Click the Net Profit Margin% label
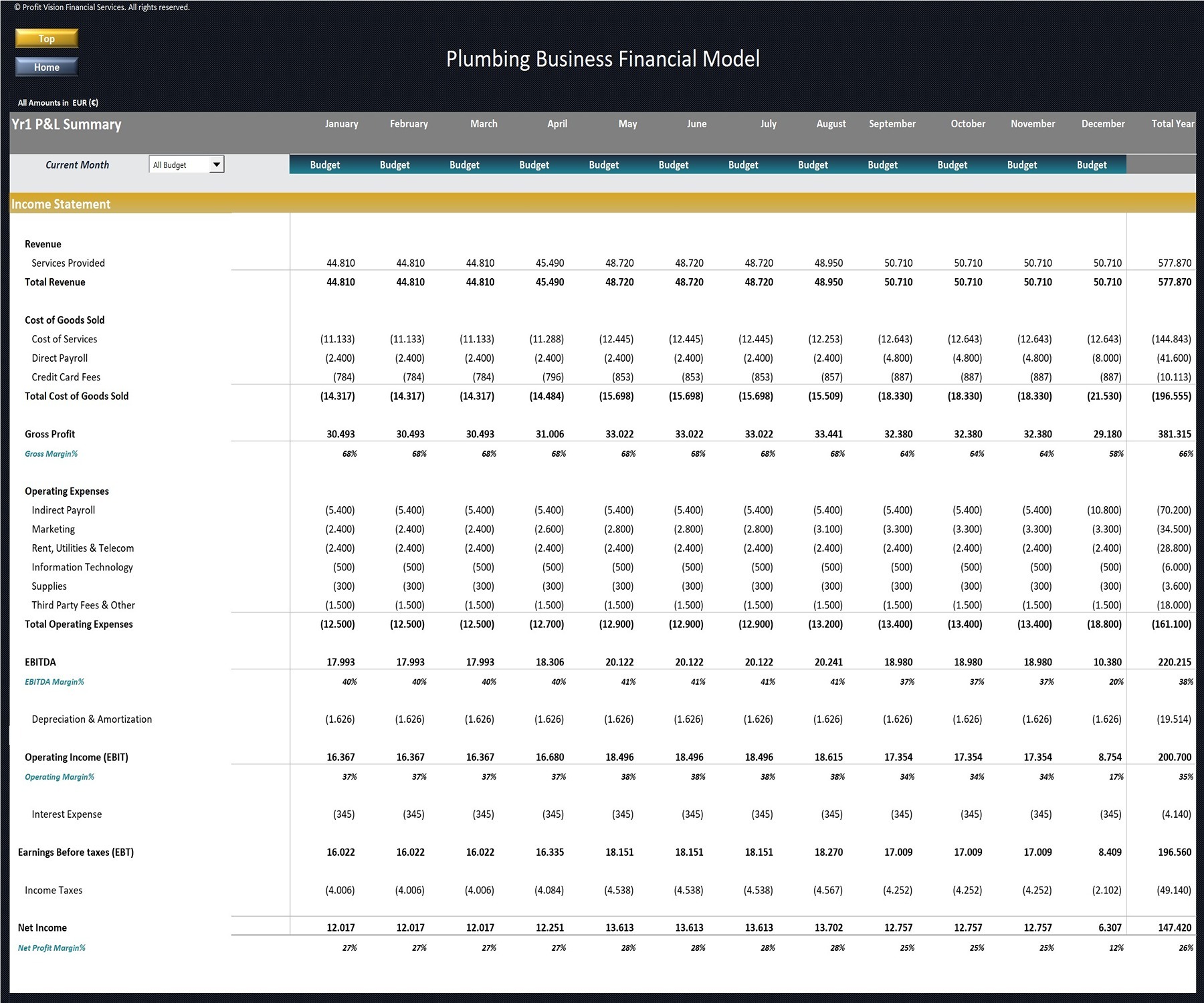Viewport: 1204px width, 1003px height. pos(52,948)
